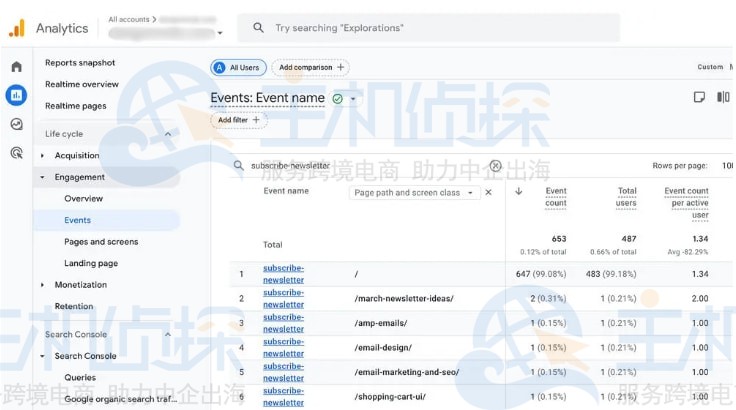Open subscribe-newsletter link for /march-newsletter-ideas/

coord(284,298)
